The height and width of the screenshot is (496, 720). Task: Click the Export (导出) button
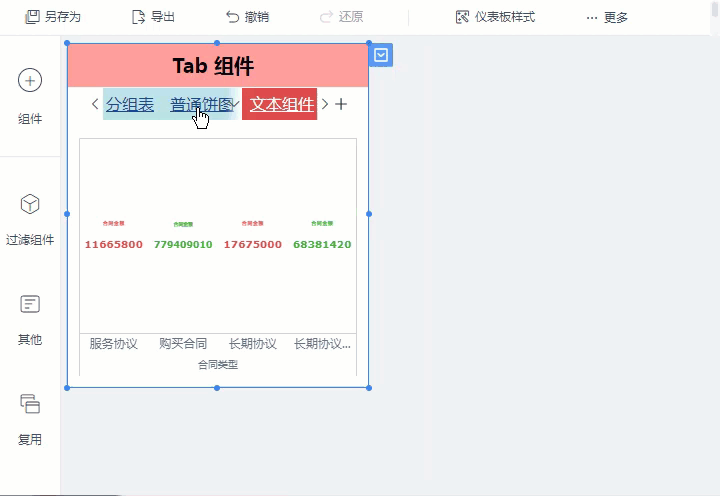tap(153, 17)
